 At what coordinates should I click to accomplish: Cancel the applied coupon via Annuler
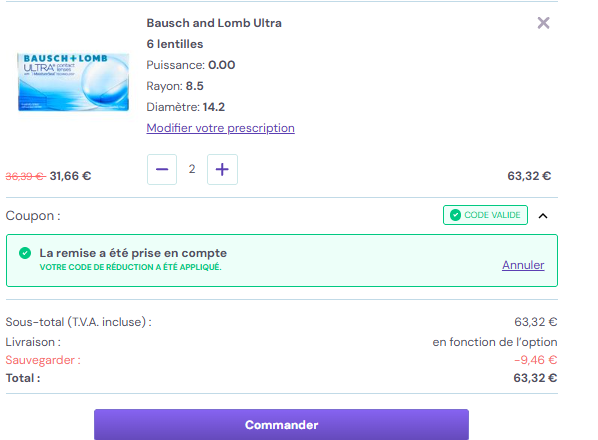pyautogui.click(x=523, y=265)
